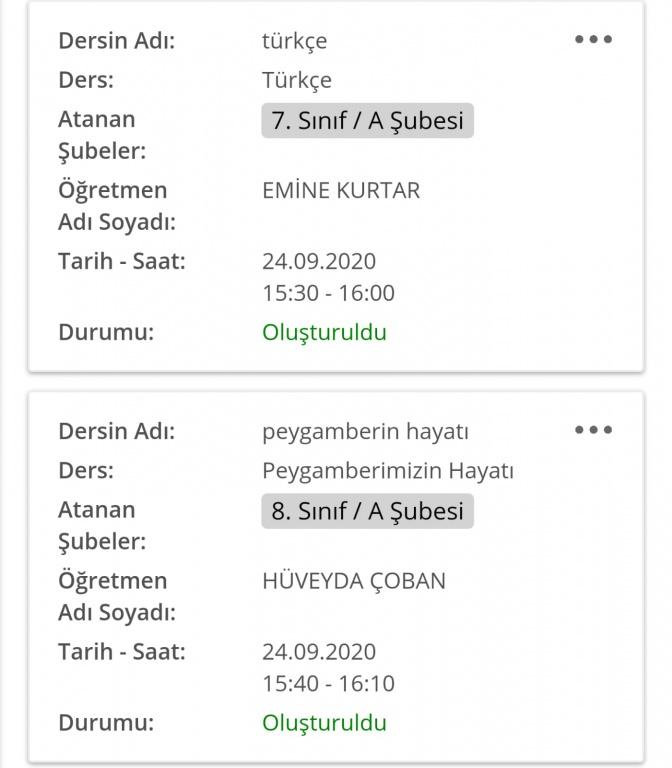Click the capitalized course value Türkçe
Screen dimensions: 672x768
coord(297,80)
